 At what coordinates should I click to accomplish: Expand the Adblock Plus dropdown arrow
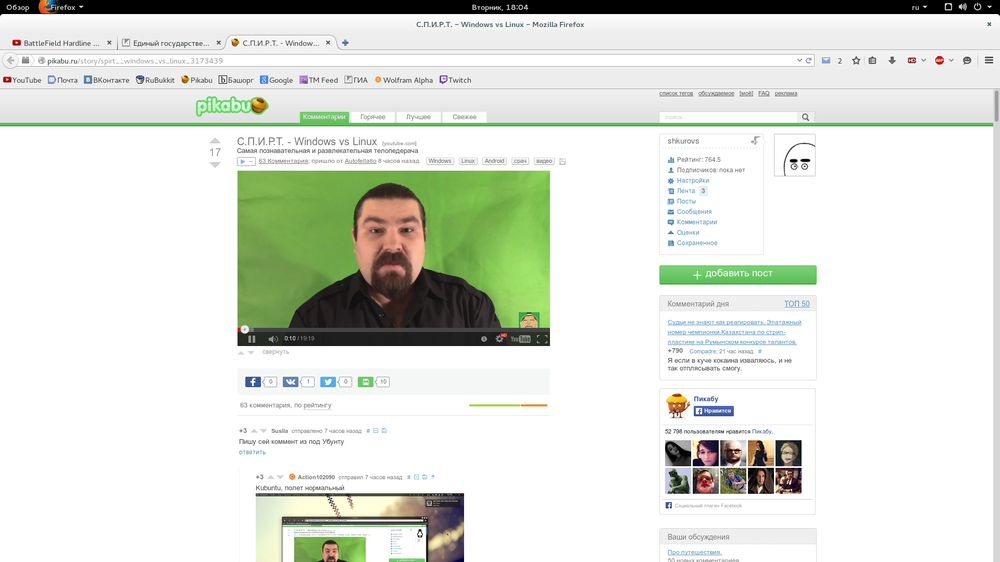pos(951,61)
